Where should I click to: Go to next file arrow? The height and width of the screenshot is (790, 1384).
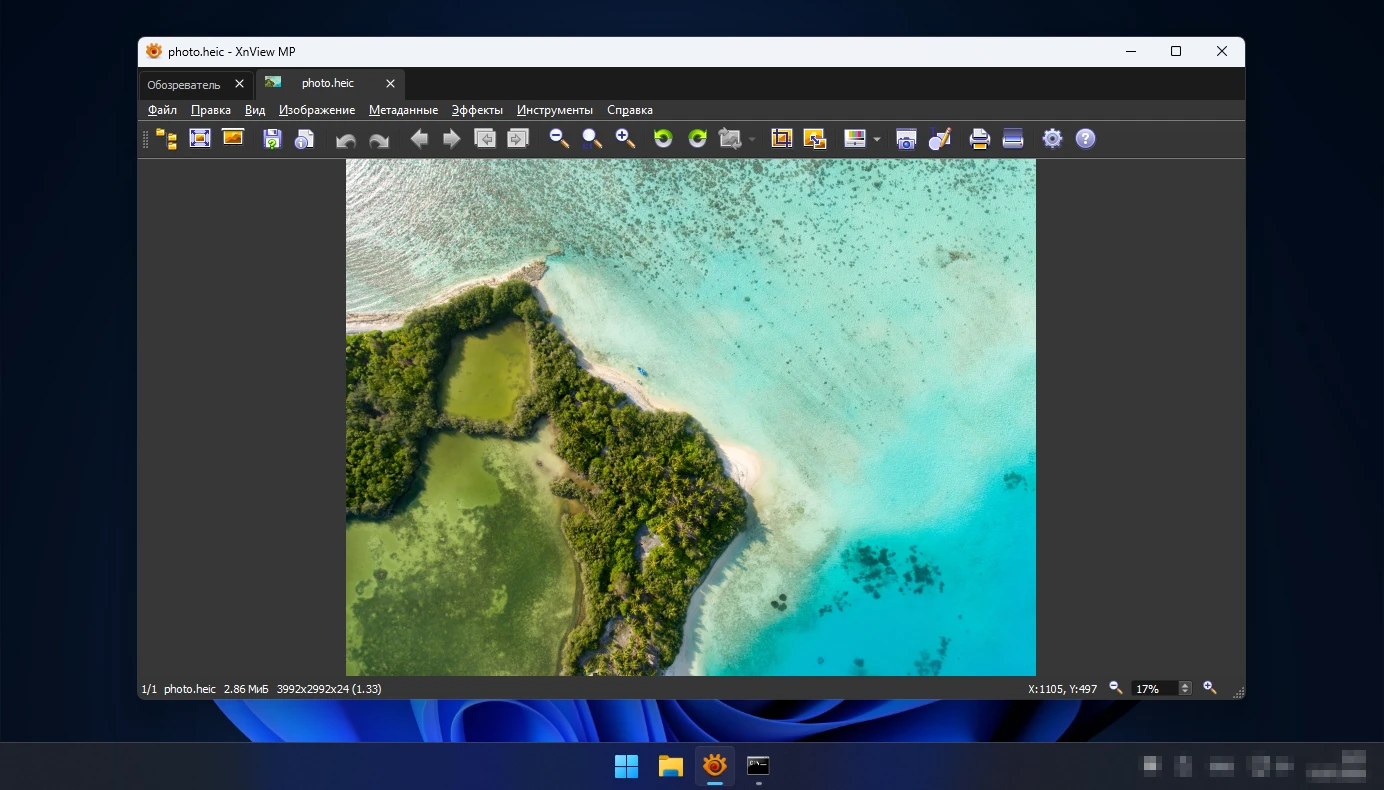click(452, 139)
